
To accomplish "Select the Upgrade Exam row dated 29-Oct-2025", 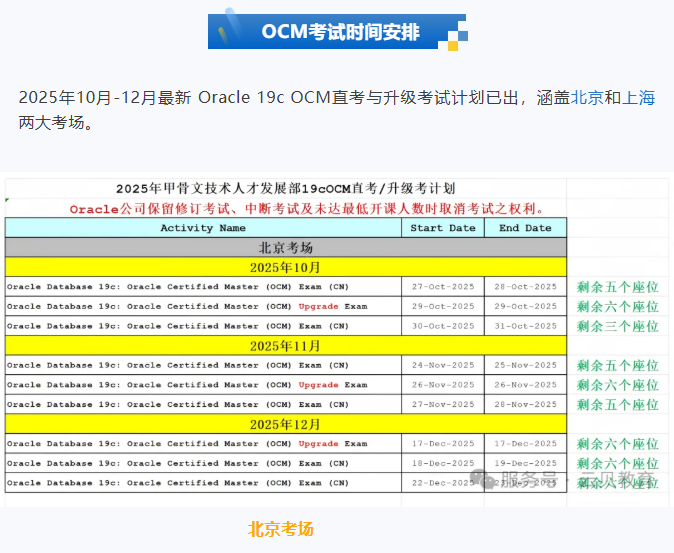I will pos(203,306).
